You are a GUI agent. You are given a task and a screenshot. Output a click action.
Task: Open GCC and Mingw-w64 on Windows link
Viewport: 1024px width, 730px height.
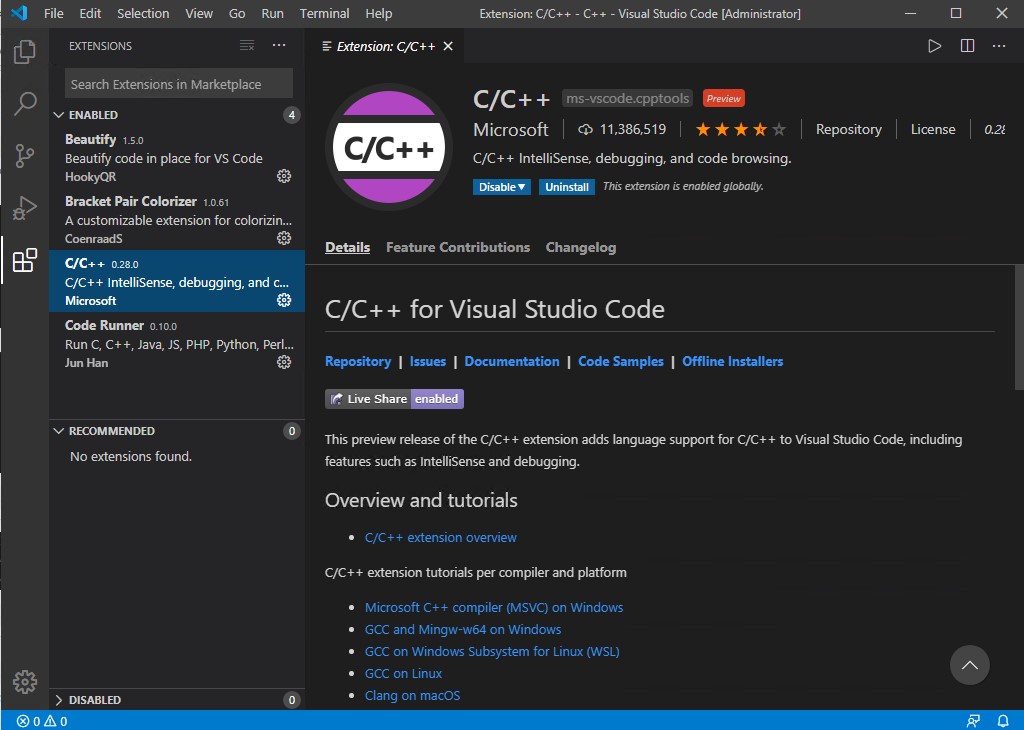tap(463, 629)
